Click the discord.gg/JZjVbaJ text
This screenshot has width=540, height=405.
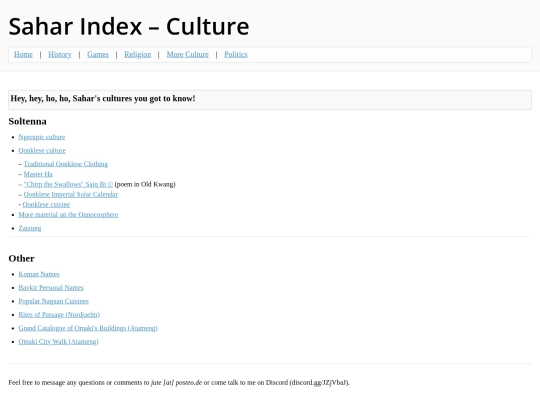[320, 383]
